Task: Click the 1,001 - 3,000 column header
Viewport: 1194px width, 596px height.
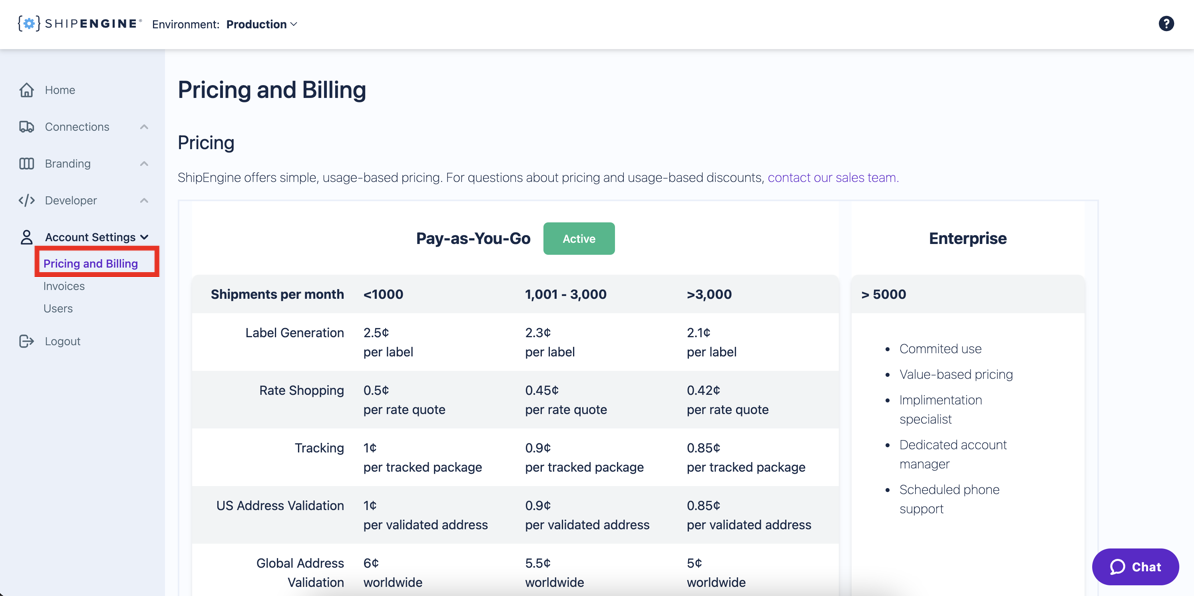Action: point(566,295)
